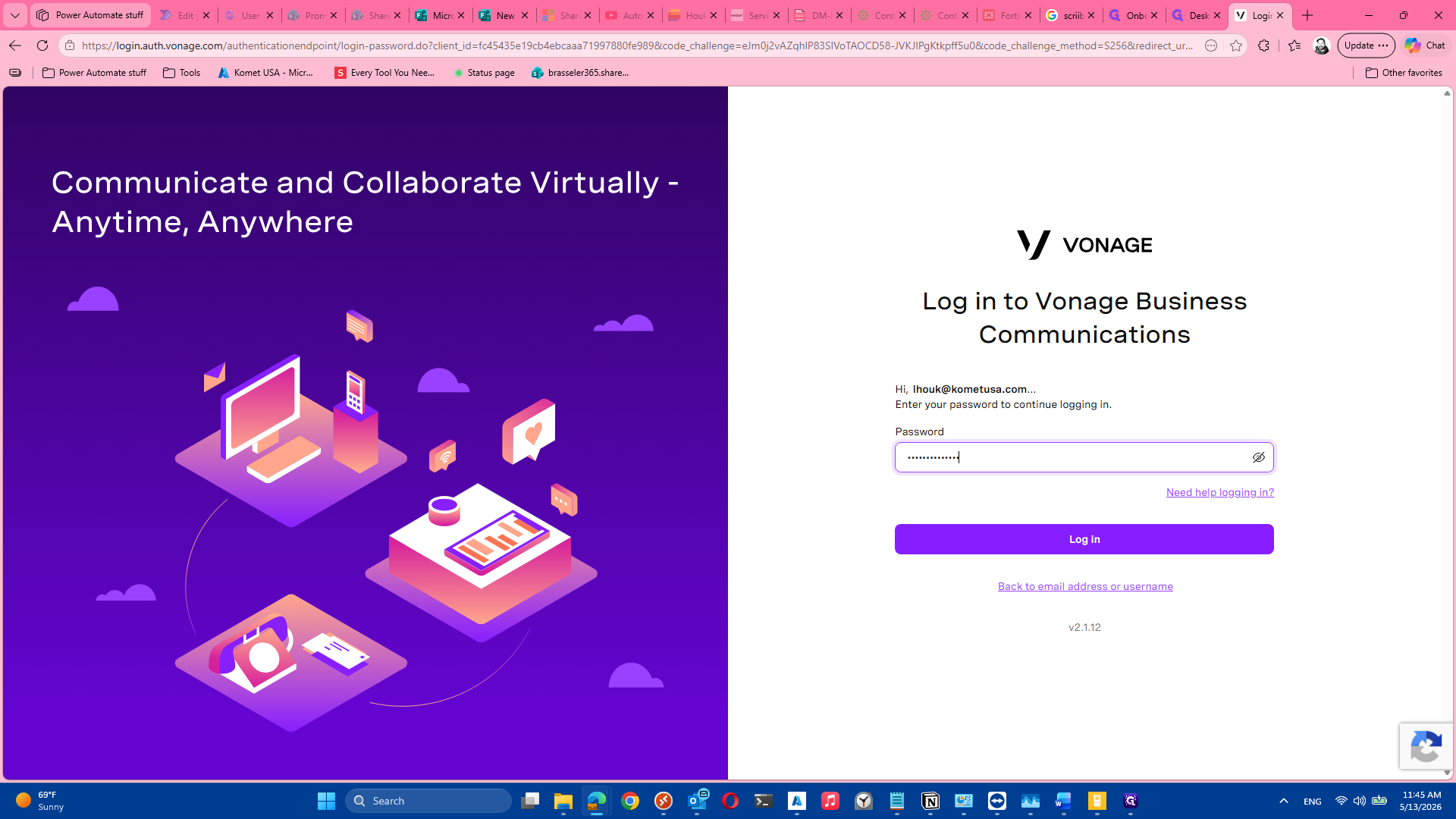Go back to email address or username
The width and height of the screenshot is (1456, 819).
click(x=1085, y=586)
